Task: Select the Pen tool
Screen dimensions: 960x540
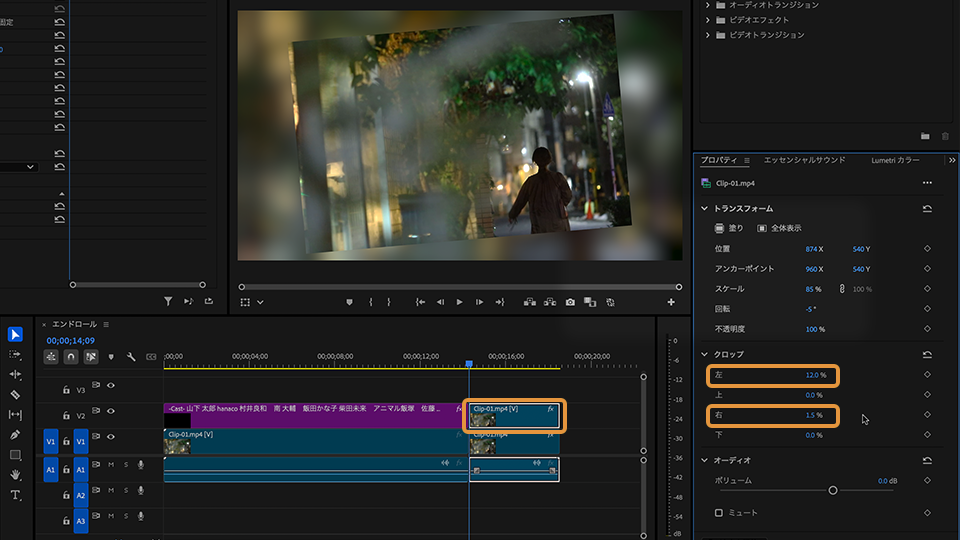Action: tap(15, 435)
